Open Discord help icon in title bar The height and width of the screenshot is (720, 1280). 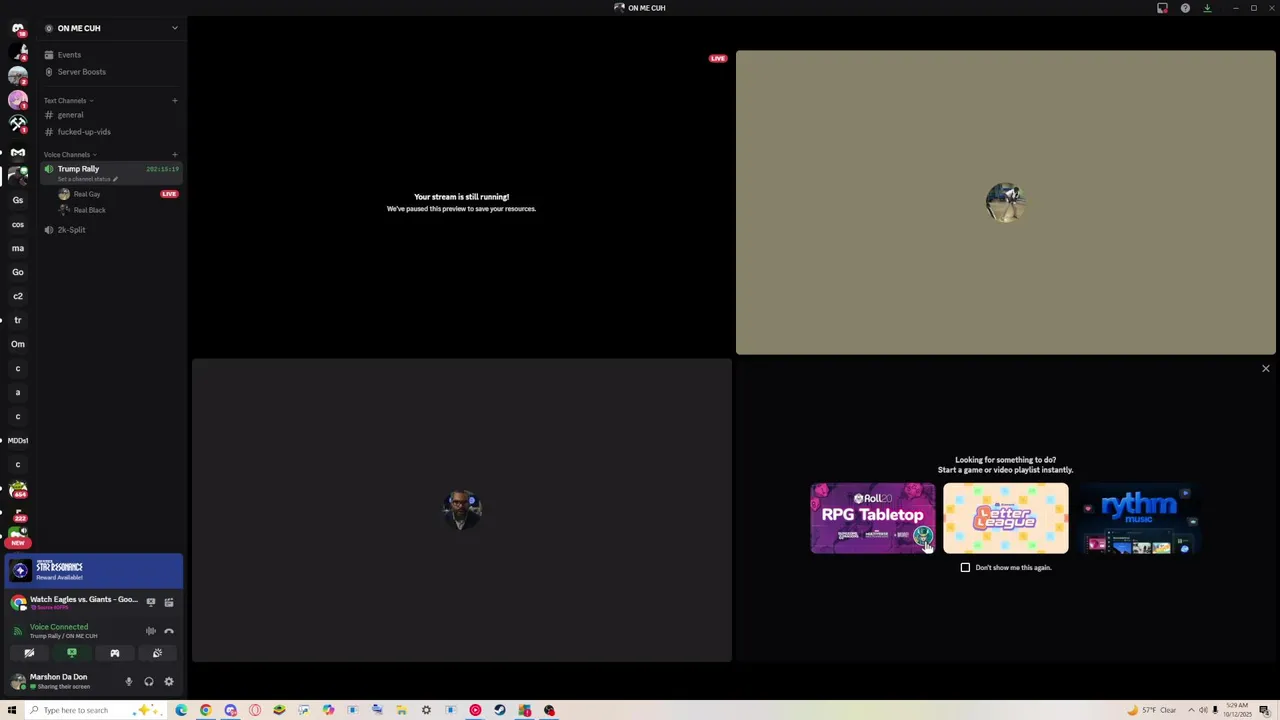(x=1185, y=8)
